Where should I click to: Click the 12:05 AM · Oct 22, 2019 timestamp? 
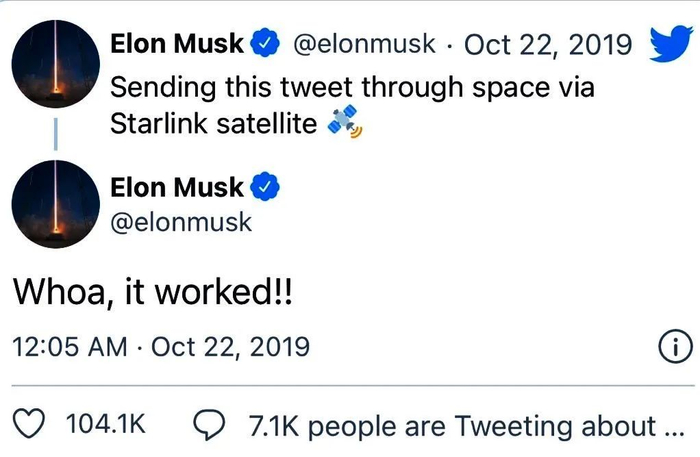coord(161,347)
